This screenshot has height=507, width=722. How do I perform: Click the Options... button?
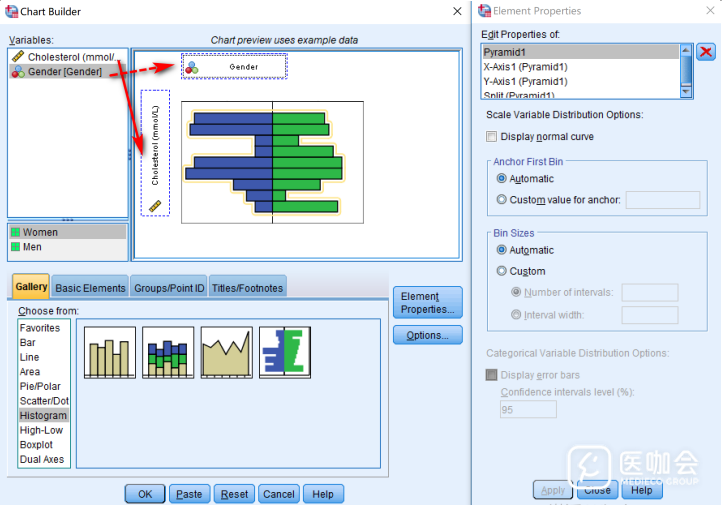coord(427,335)
